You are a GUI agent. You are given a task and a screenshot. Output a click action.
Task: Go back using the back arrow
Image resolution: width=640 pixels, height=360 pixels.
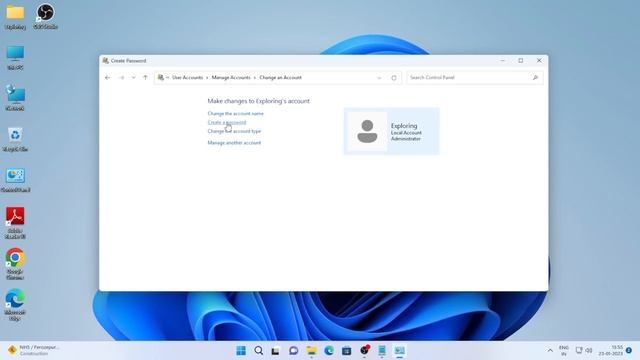(x=107, y=78)
